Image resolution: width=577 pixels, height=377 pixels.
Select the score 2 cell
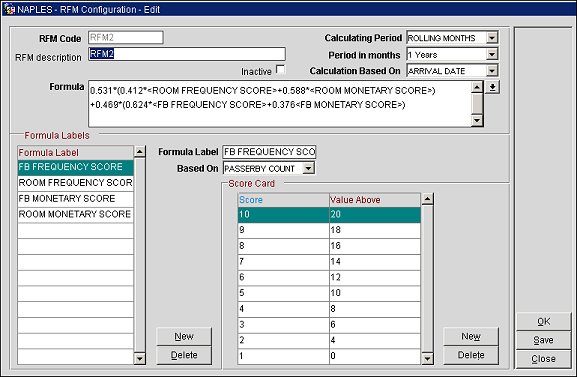pos(283,341)
